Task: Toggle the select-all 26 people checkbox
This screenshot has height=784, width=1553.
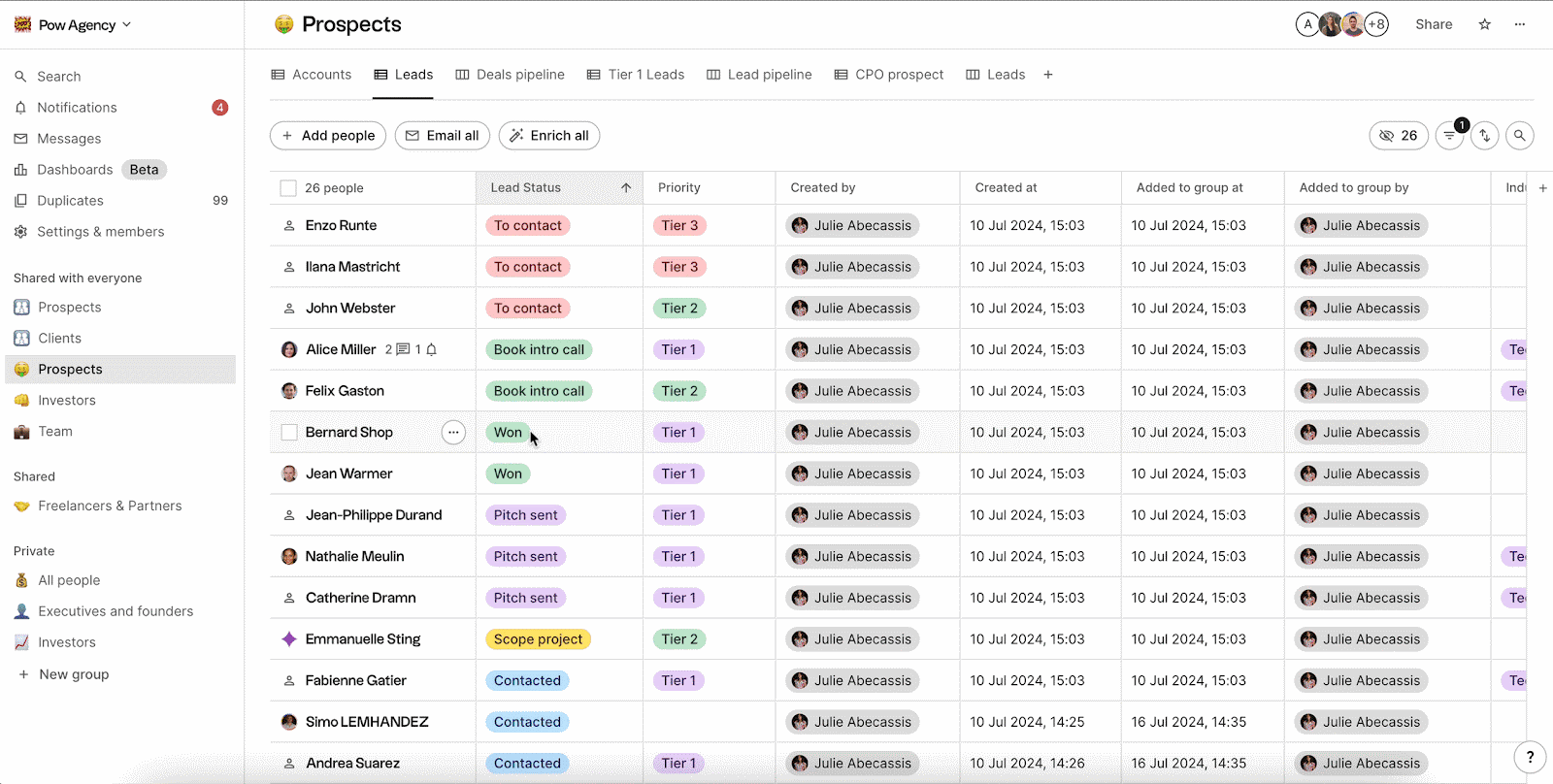Action: point(288,188)
